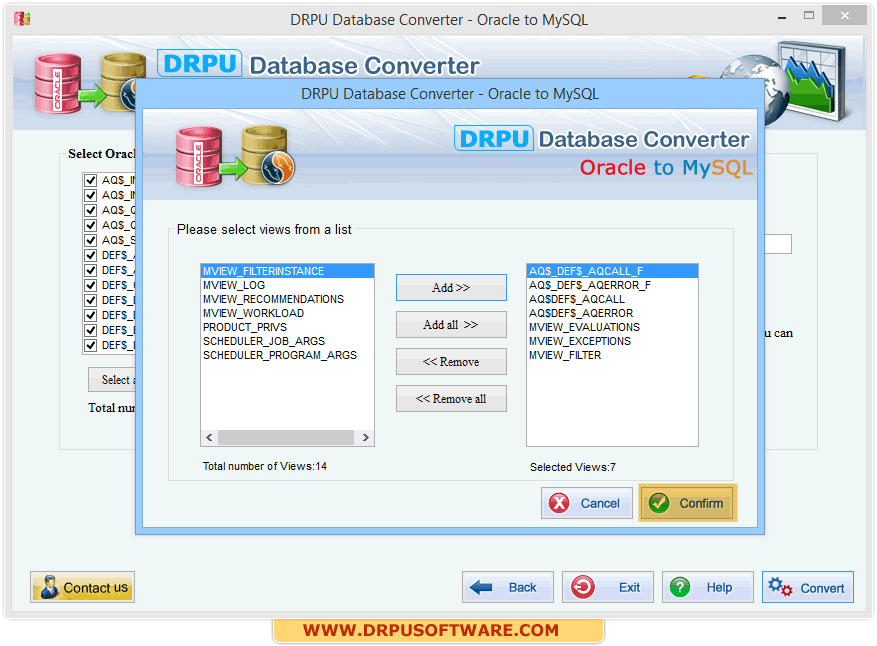
Task: Open Help in the main window
Action: click(x=708, y=587)
